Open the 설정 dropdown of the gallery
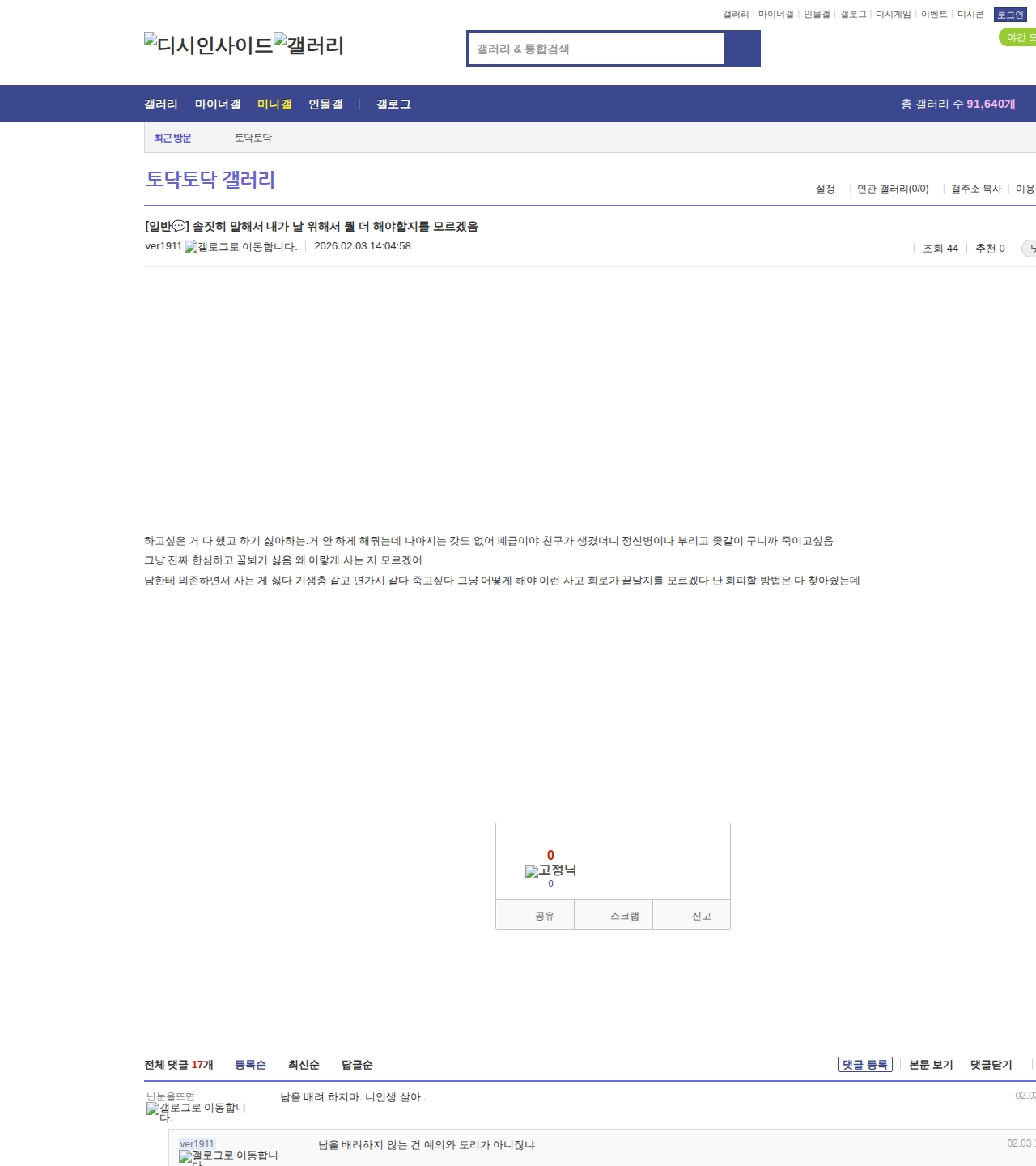This screenshot has height=1166, width=1036. [825, 189]
